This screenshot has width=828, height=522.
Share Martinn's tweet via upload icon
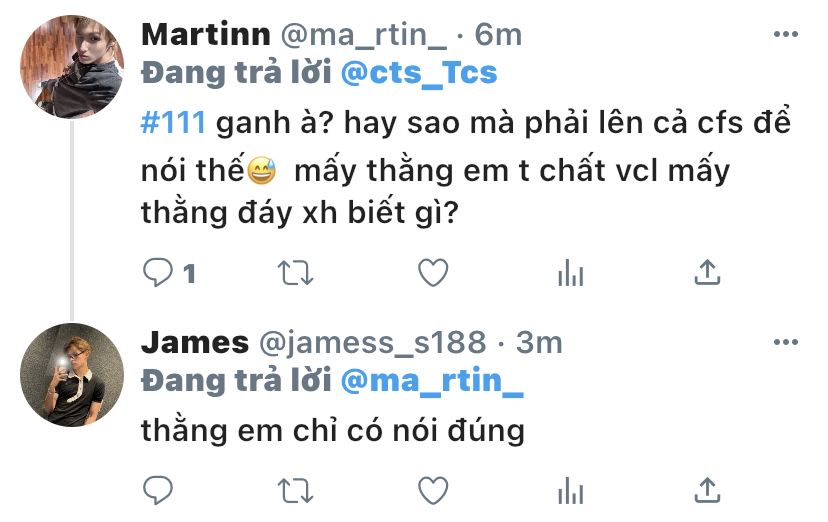(707, 272)
